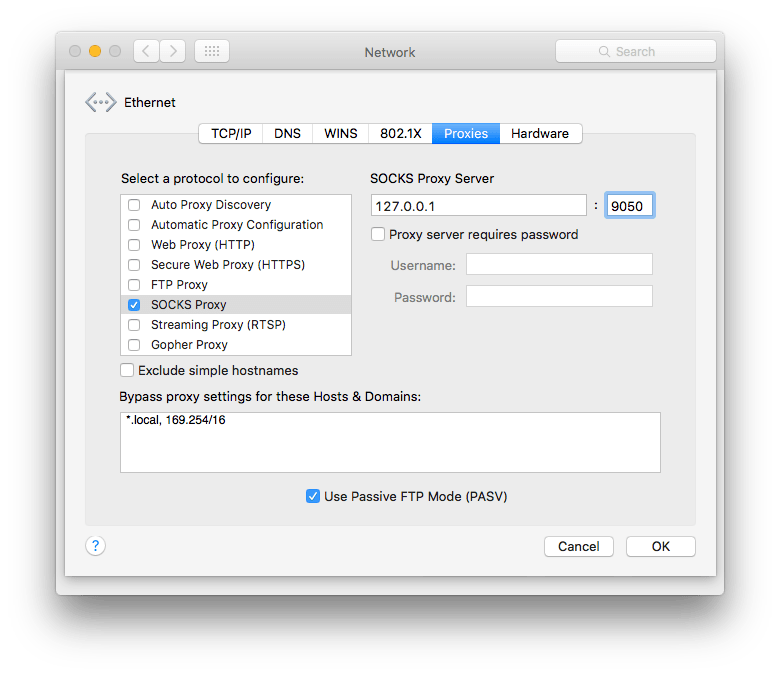This screenshot has height=675, width=780.
Task: Open the DNS tab
Action: [x=287, y=133]
